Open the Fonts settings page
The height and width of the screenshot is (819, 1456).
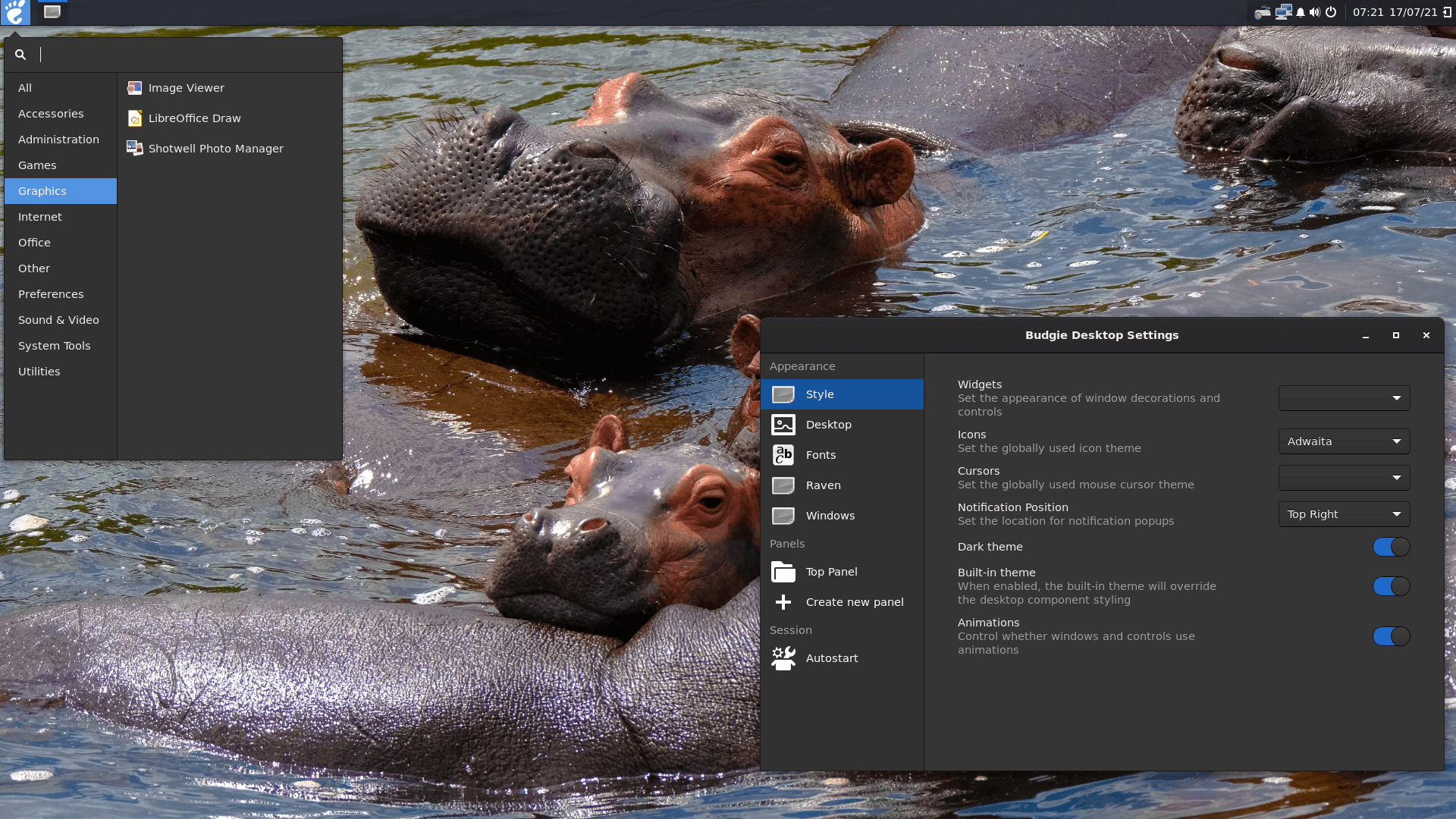[x=842, y=455]
